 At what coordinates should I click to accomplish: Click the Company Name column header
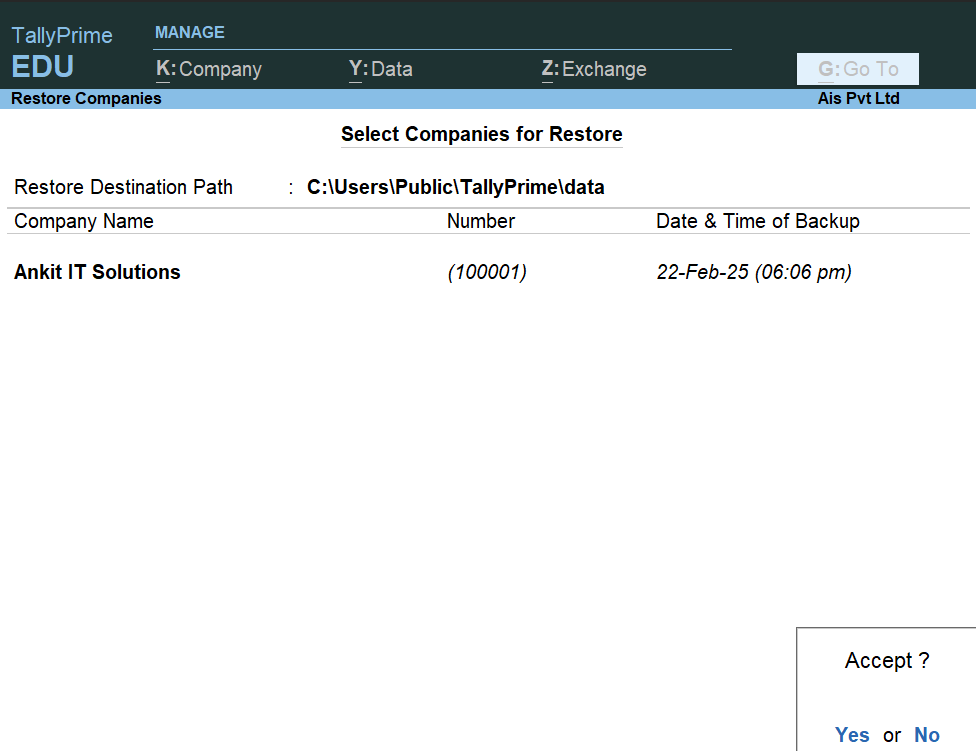pos(84,221)
